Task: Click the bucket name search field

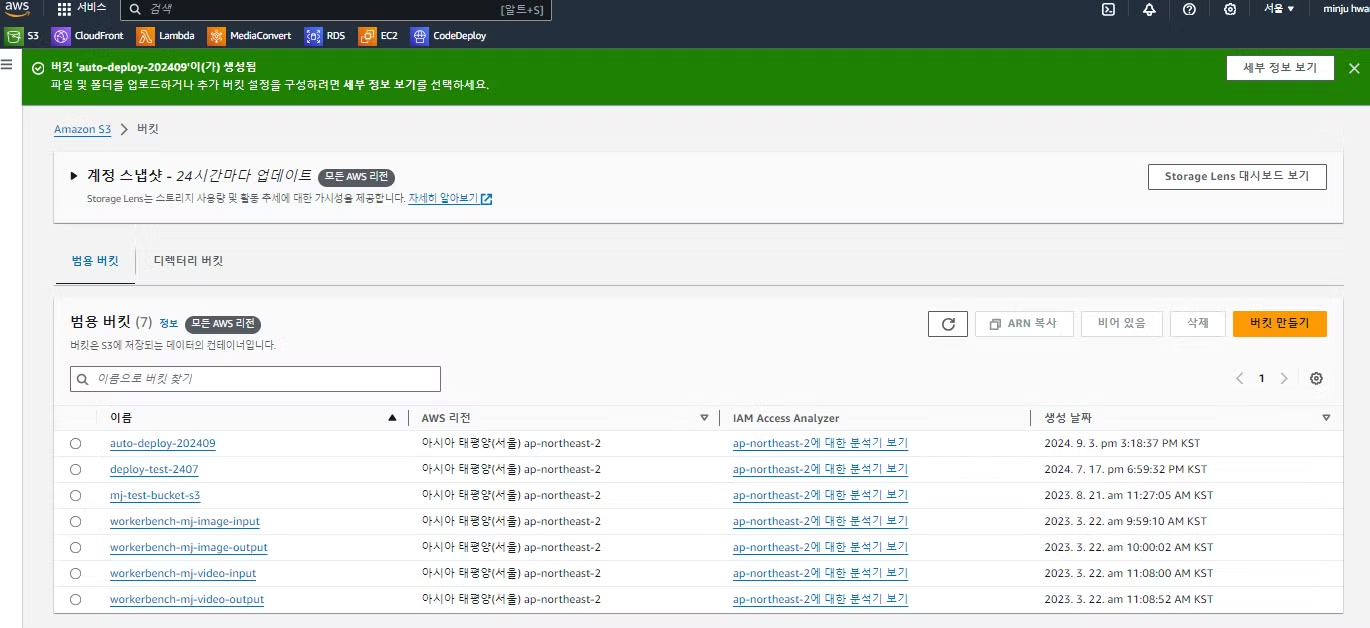Action: point(254,378)
